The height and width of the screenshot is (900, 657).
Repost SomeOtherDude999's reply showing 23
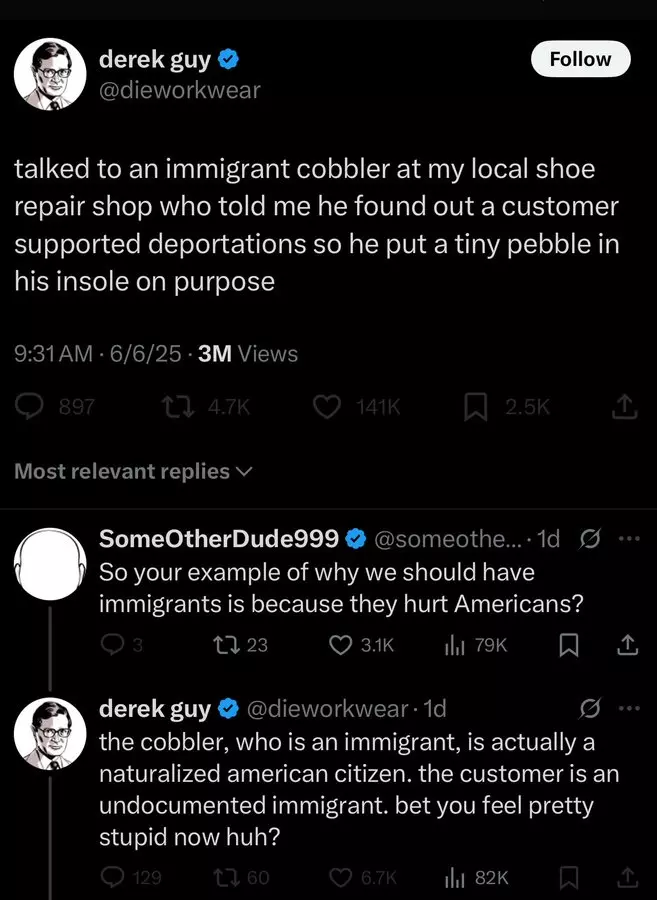pyautogui.click(x=225, y=645)
